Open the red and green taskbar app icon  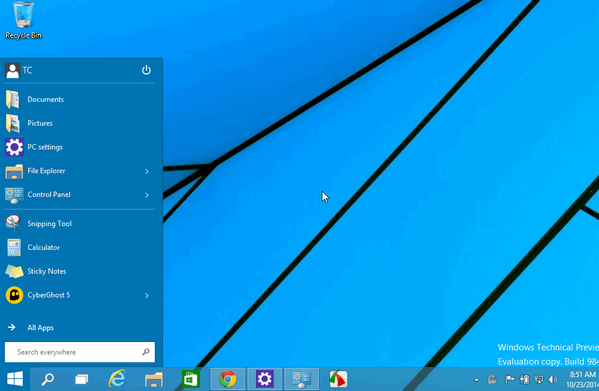[x=338, y=379]
